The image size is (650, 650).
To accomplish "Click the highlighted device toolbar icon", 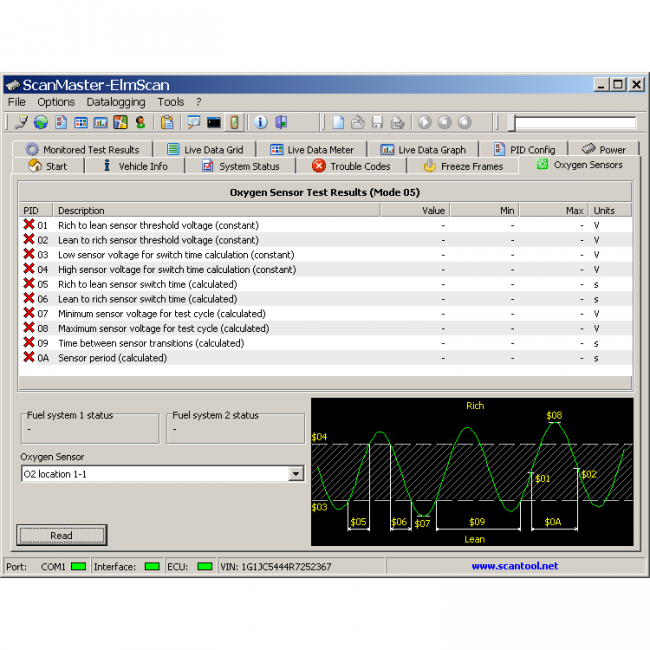I will (234, 122).
